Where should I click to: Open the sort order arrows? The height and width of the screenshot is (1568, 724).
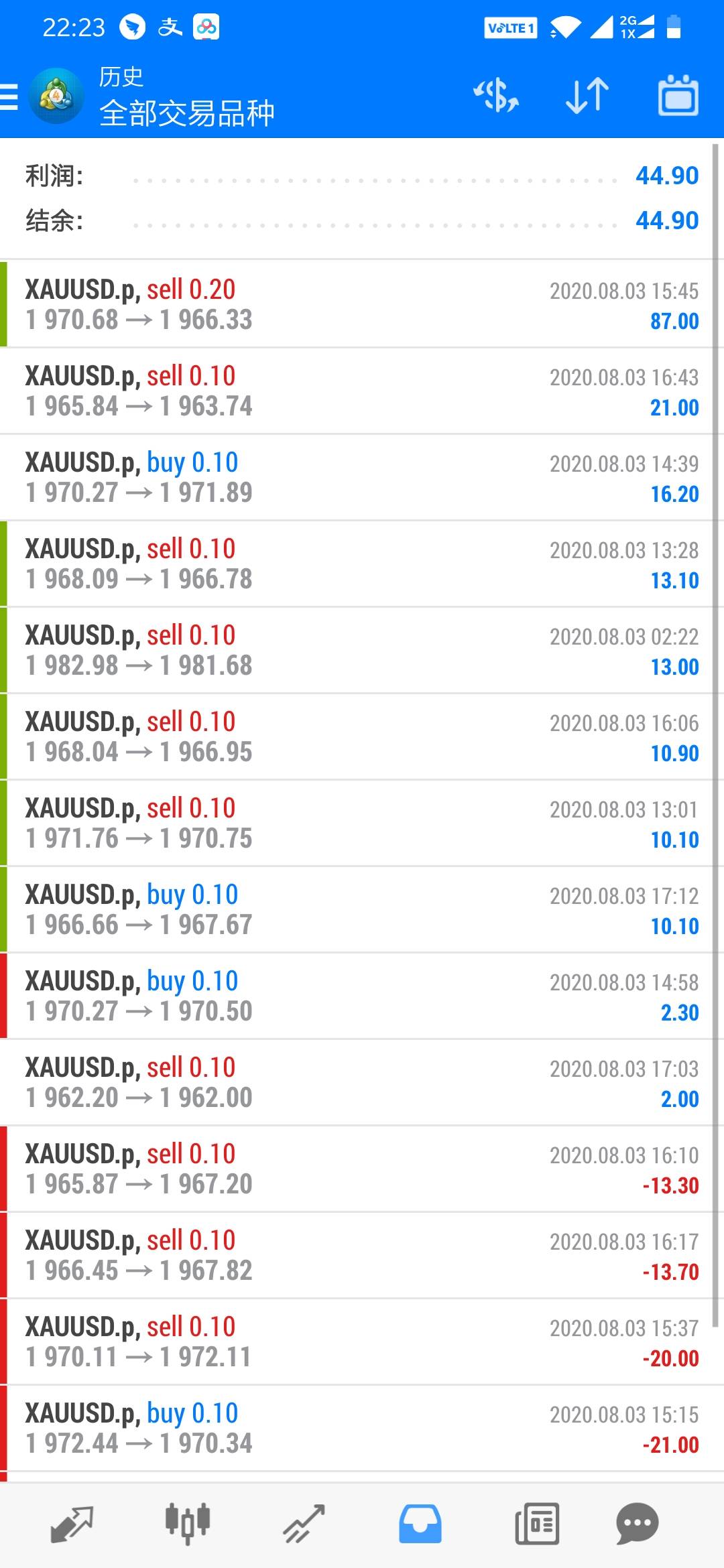[587, 96]
